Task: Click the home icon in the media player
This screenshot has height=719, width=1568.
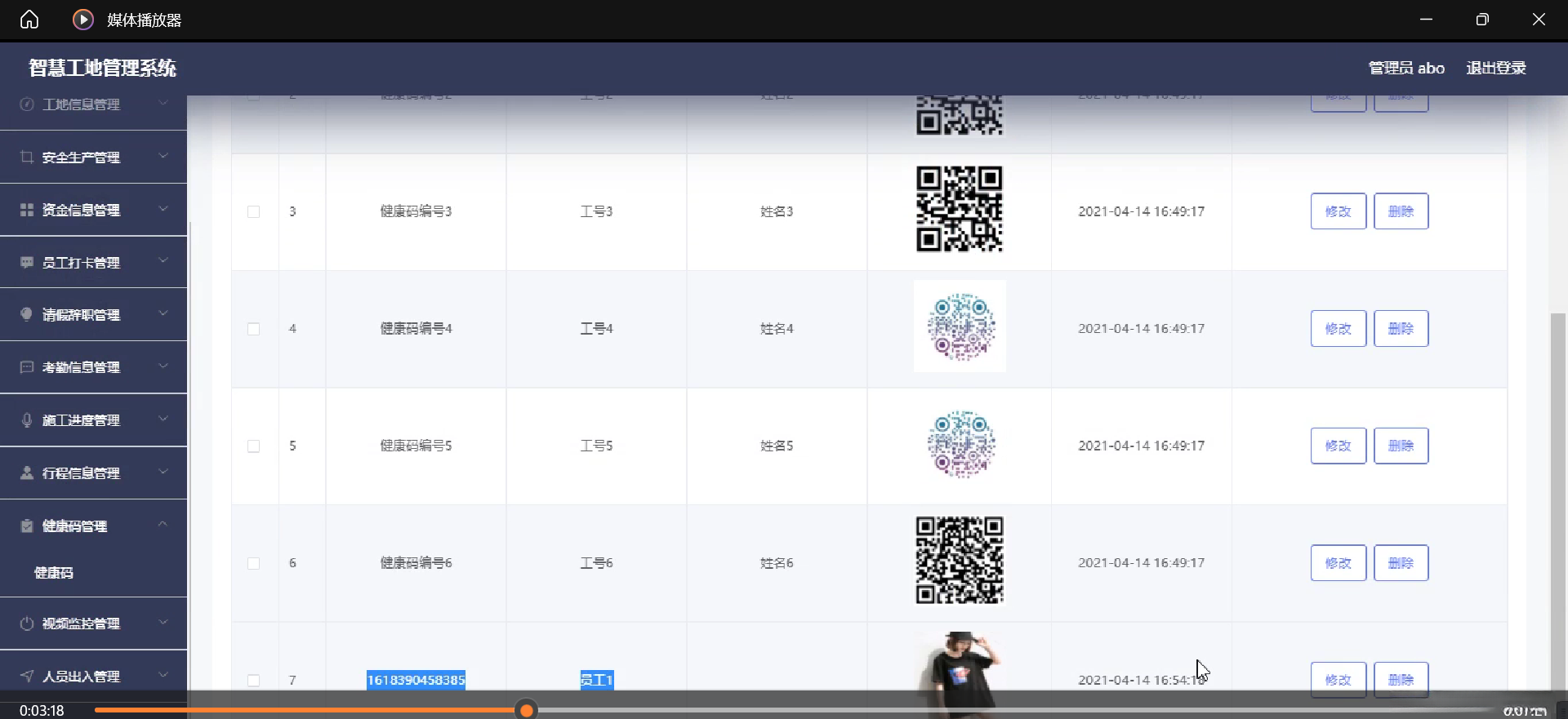Action: (29, 20)
